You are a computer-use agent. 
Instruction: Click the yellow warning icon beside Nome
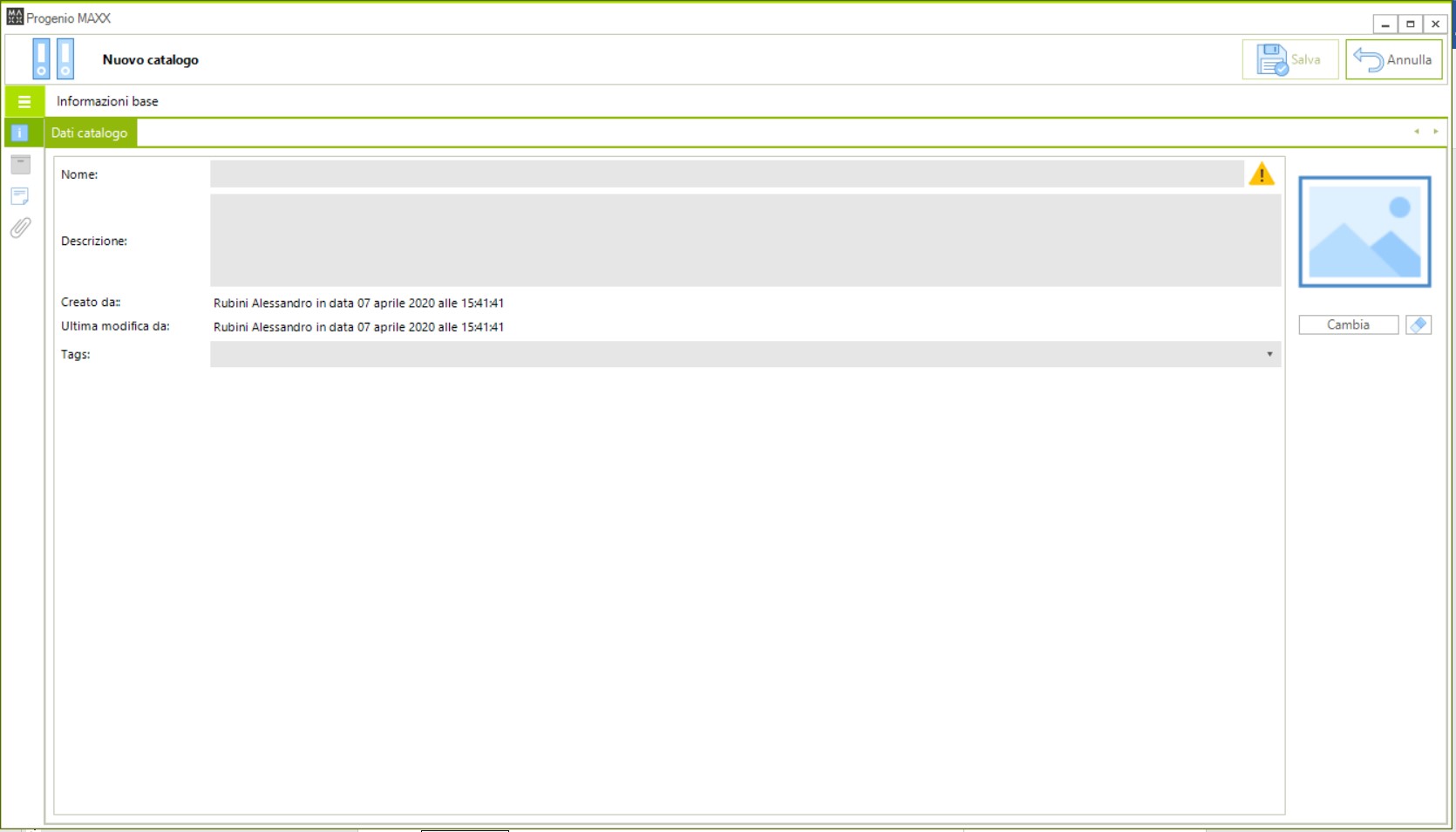pos(1262,174)
